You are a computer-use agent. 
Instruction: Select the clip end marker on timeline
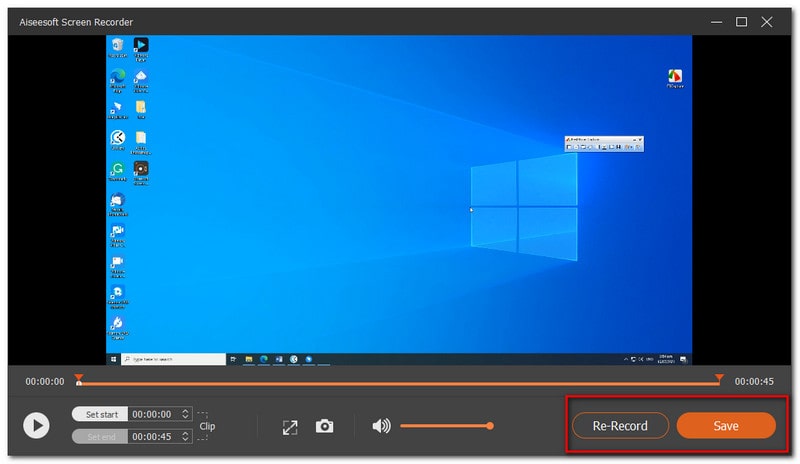(x=719, y=379)
